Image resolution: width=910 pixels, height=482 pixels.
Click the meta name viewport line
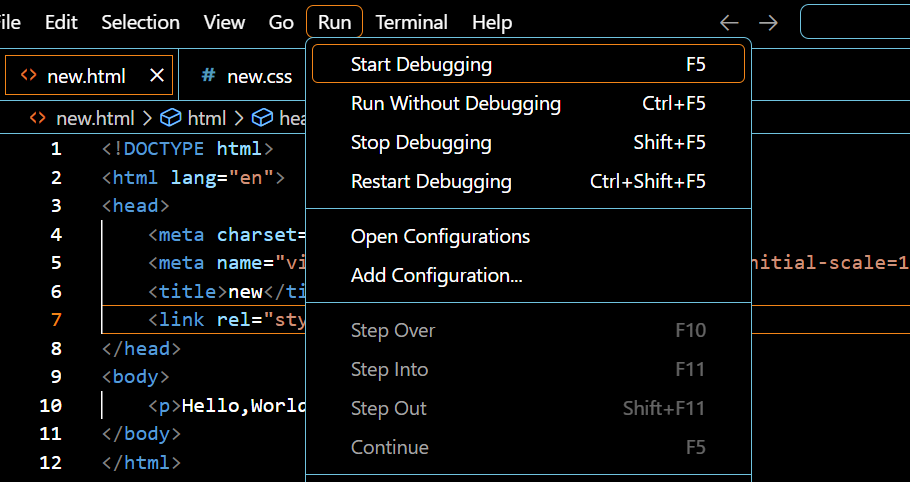click(226, 263)
